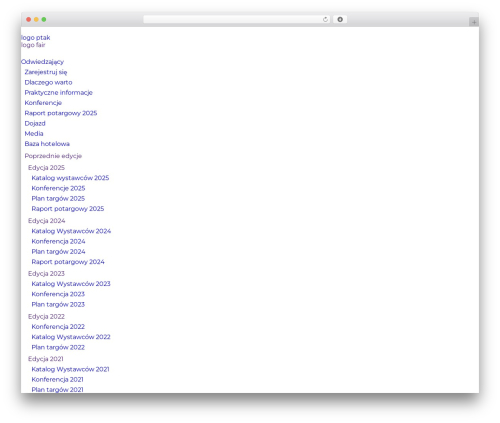Open 'Katalog Wystawców 2024'
Viewport: 500px width, 423px height.
tap(71, 231)
